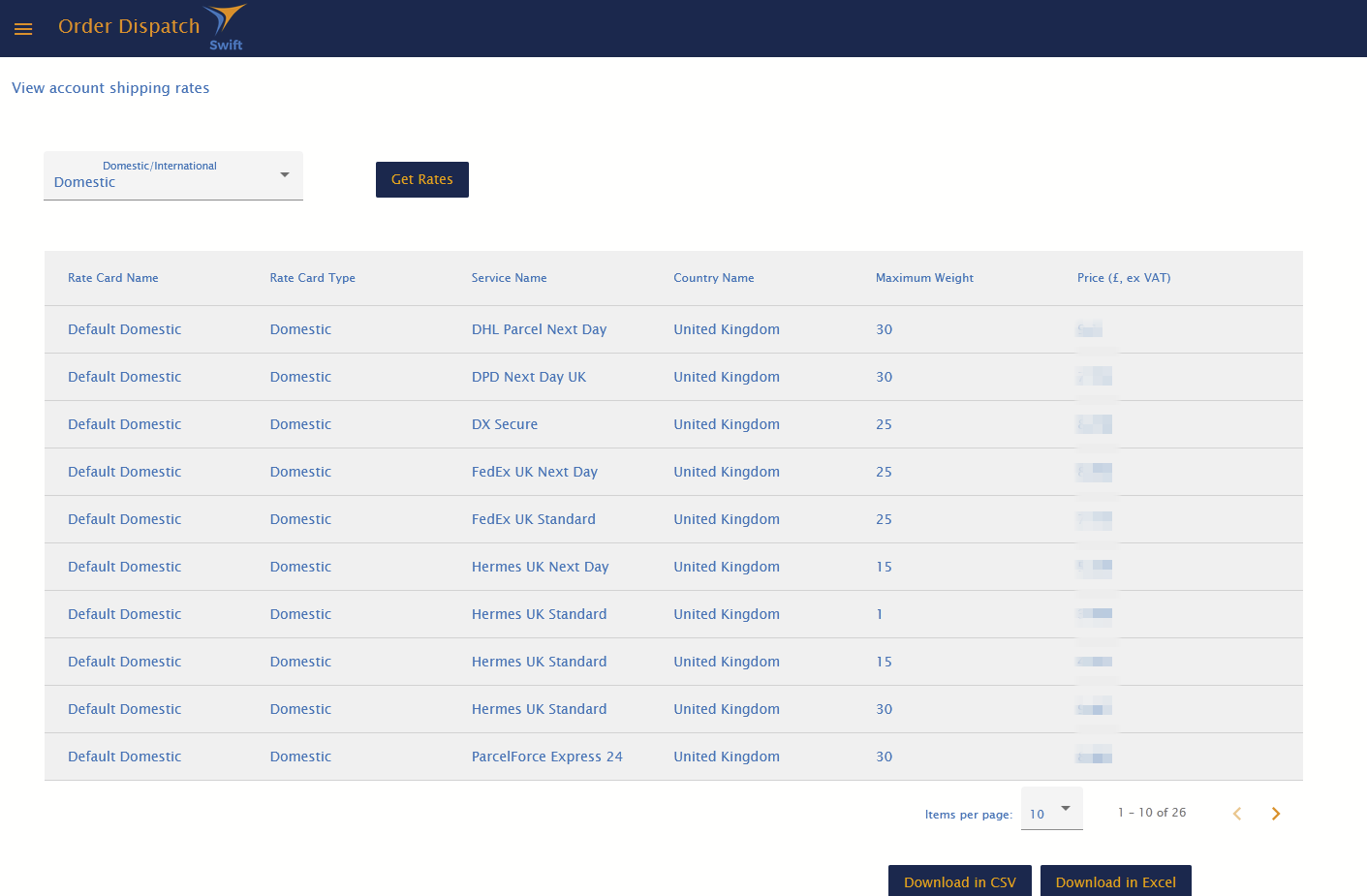1367x896 pixels.
Task: Click the 1 - 10 of 26 range label
Action: 1152,813
